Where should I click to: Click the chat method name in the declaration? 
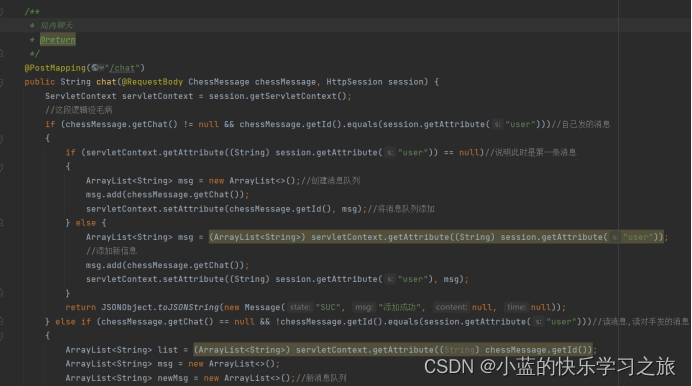[x=106, y=82]
